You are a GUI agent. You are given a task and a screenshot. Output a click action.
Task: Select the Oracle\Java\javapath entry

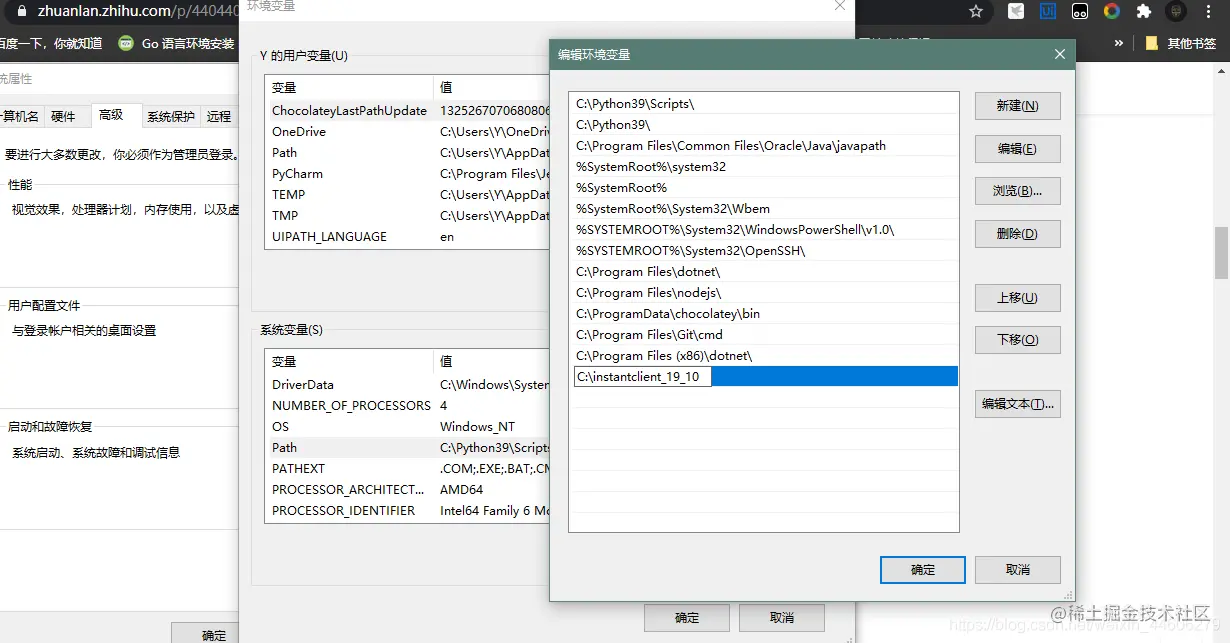click(764, 146)
